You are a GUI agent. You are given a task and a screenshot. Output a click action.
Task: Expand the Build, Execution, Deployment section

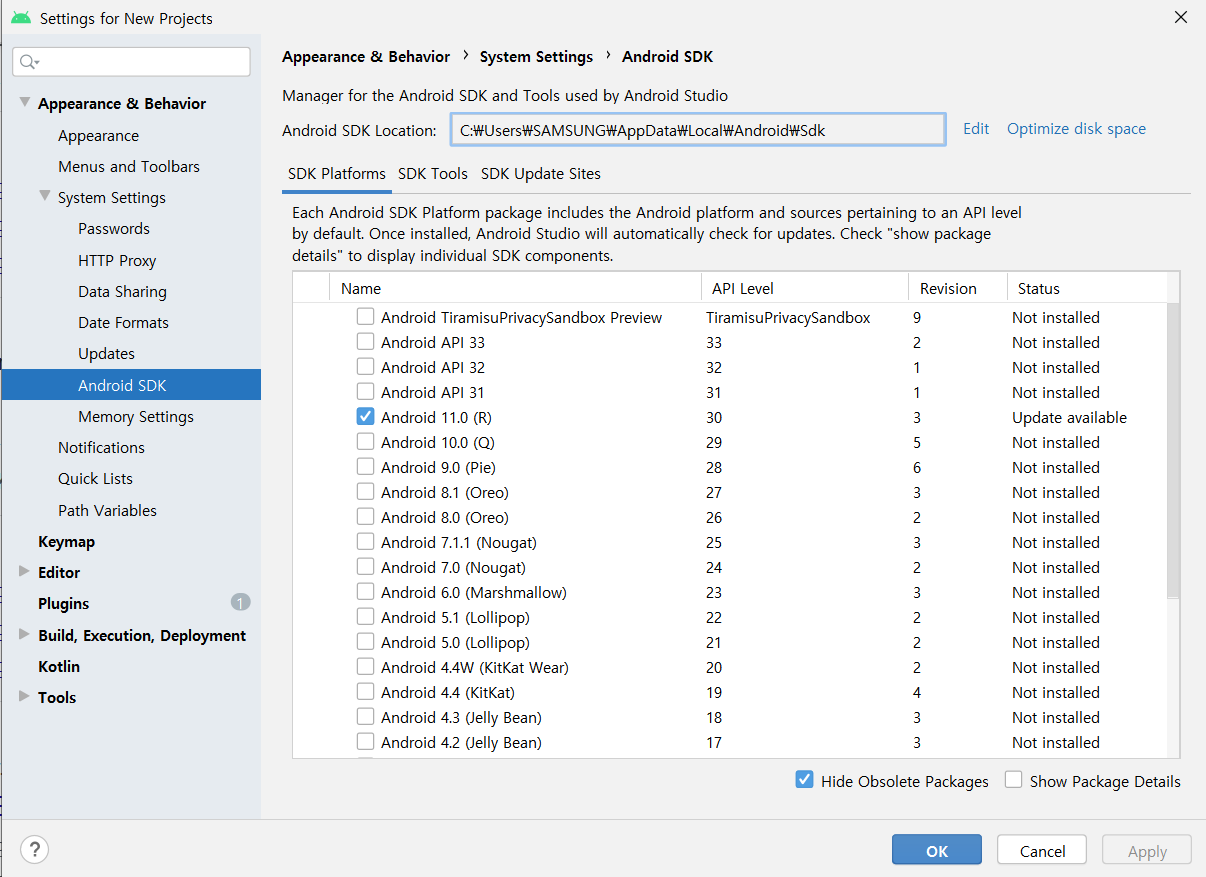click(x=25, y=635)
